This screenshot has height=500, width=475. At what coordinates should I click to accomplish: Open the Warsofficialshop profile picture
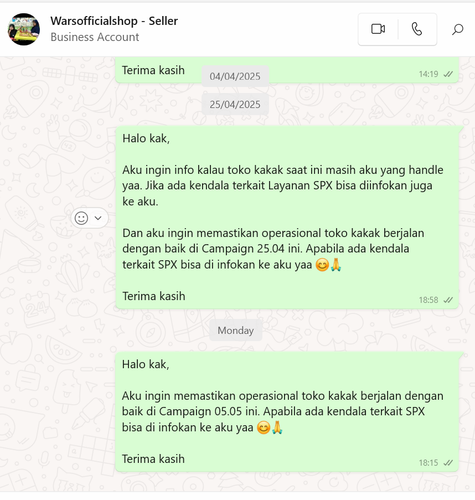pos(24,29)
